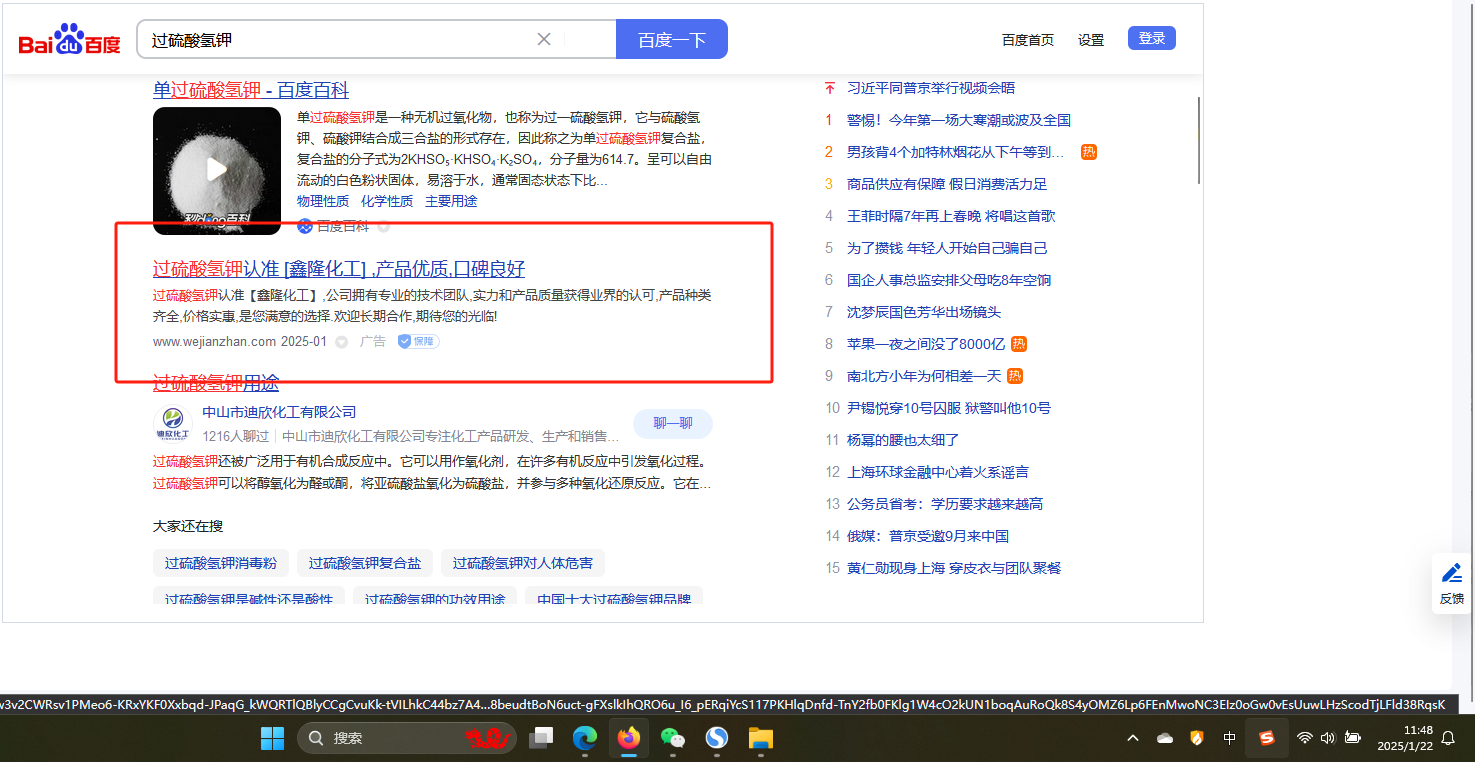This screenshot has width=1475, height=762.
Task: Expand dropdown arrow beside 百度百科 source
Action: pos(383,227)
